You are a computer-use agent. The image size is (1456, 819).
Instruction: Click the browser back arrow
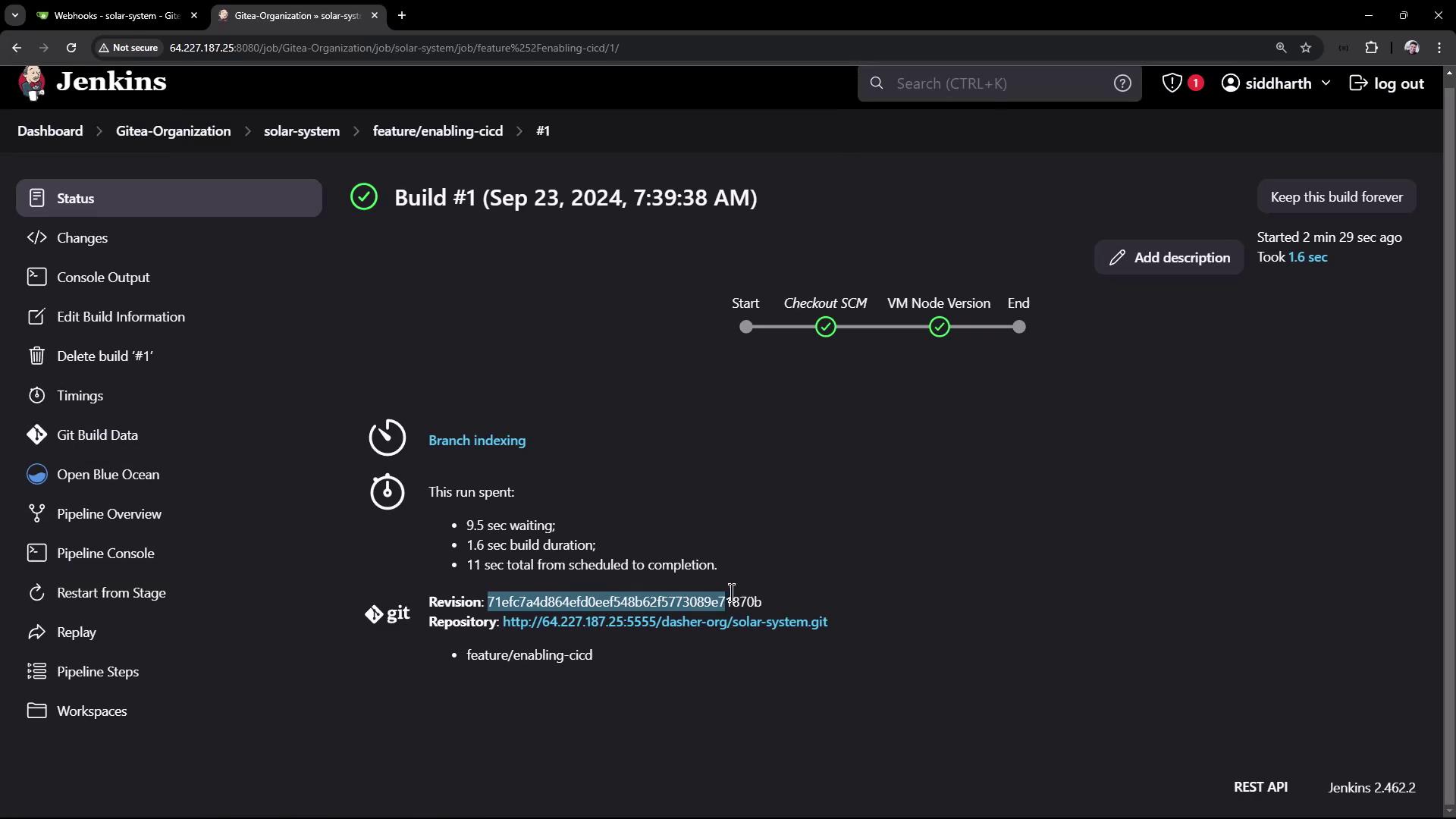17,48
